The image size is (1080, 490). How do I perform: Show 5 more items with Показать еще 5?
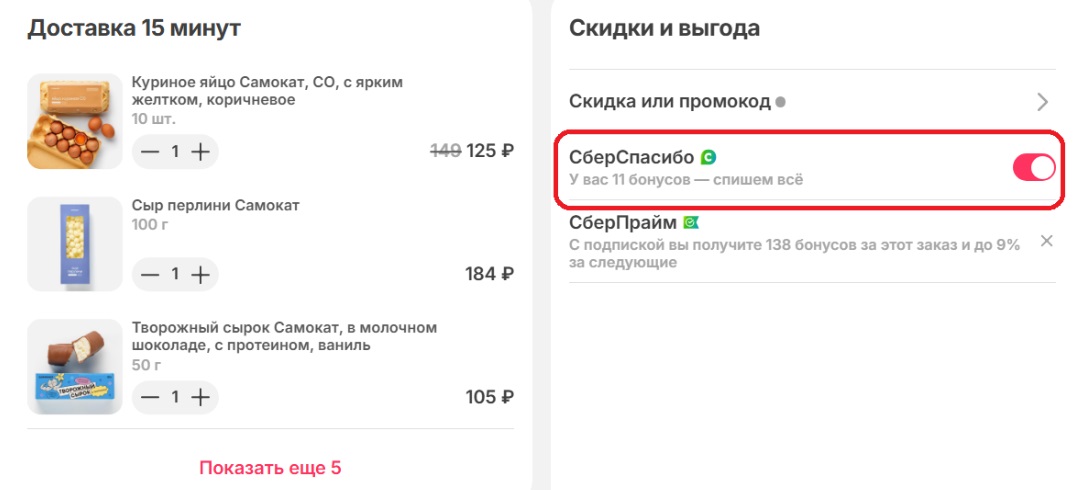[270, 469]
